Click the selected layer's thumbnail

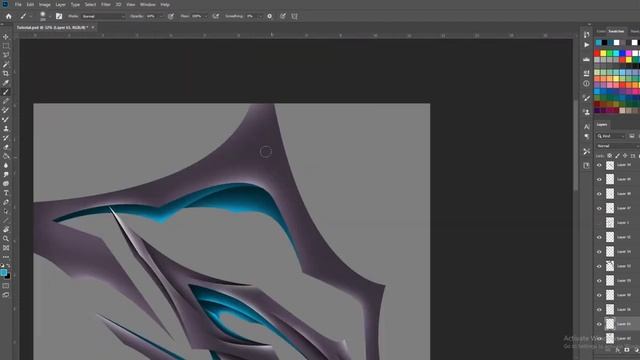610,324
